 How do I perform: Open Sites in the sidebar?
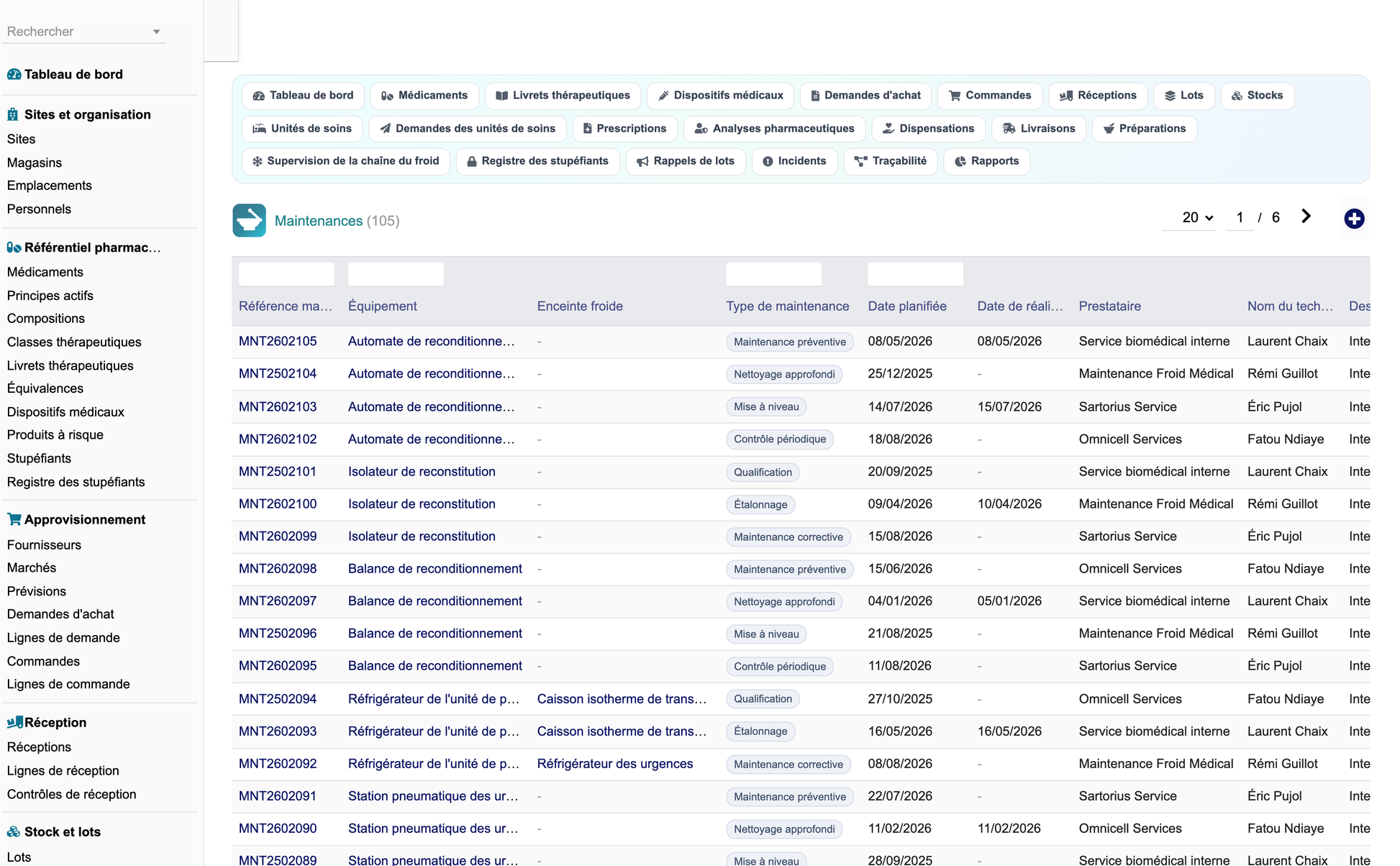pos(21,139)
